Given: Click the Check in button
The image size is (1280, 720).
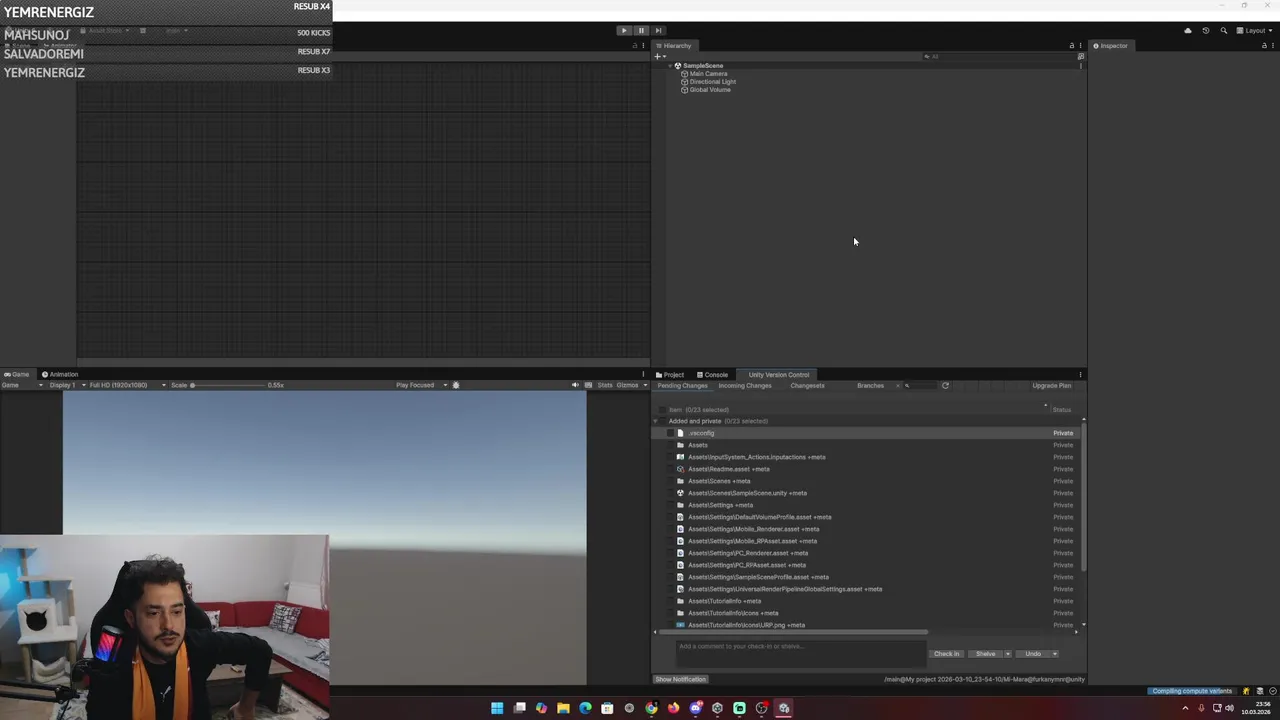Looking at the screenshot, I should 946,654.
